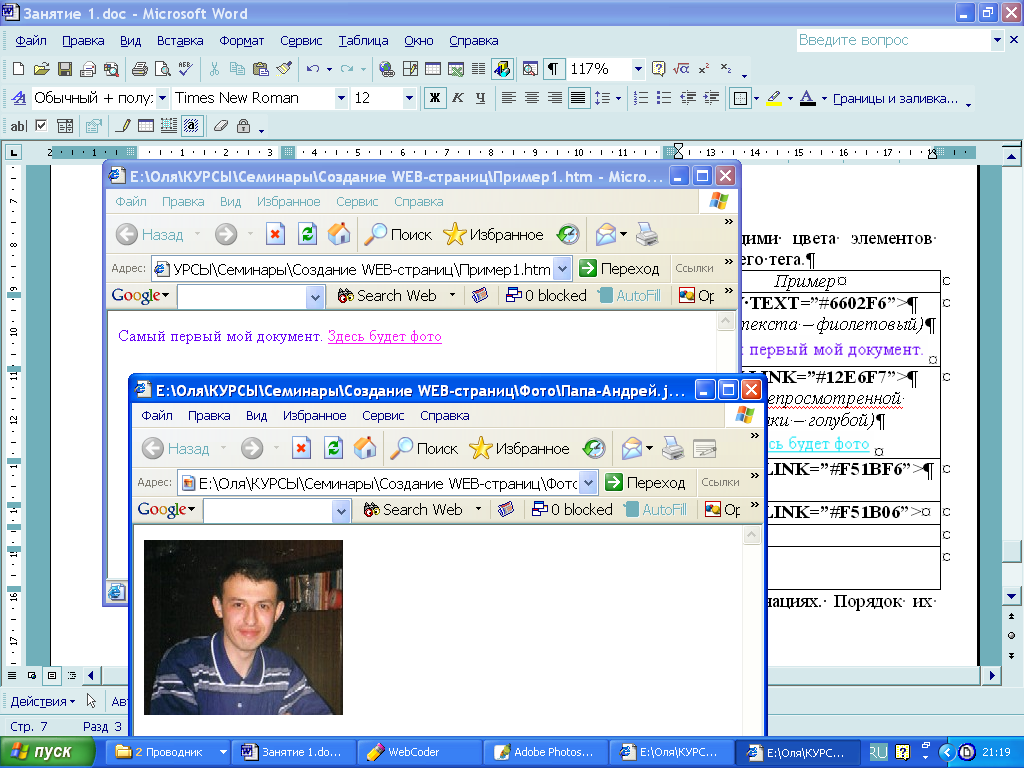Expand the highlight color dropdown arrow
This screenshot has height=768, width=1024.
pyautogui.click(x=790, y=99)
